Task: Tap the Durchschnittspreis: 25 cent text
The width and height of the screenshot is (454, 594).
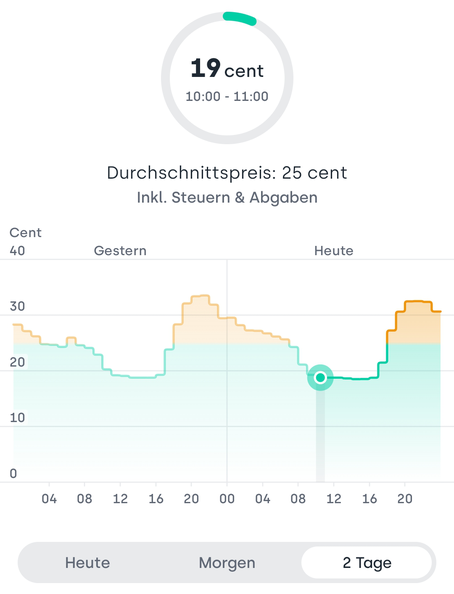Action: pyautogui.click(x=227, y=173)
